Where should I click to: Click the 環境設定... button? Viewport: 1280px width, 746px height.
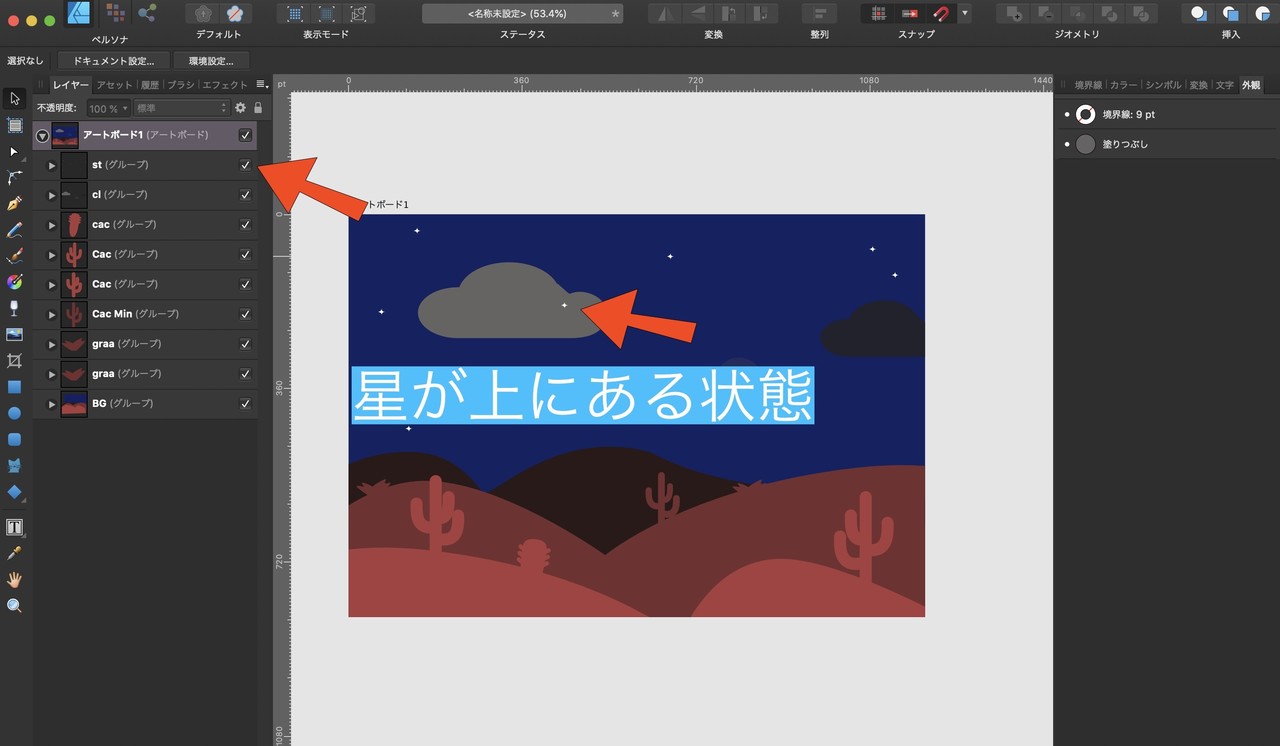pos(212,61)
